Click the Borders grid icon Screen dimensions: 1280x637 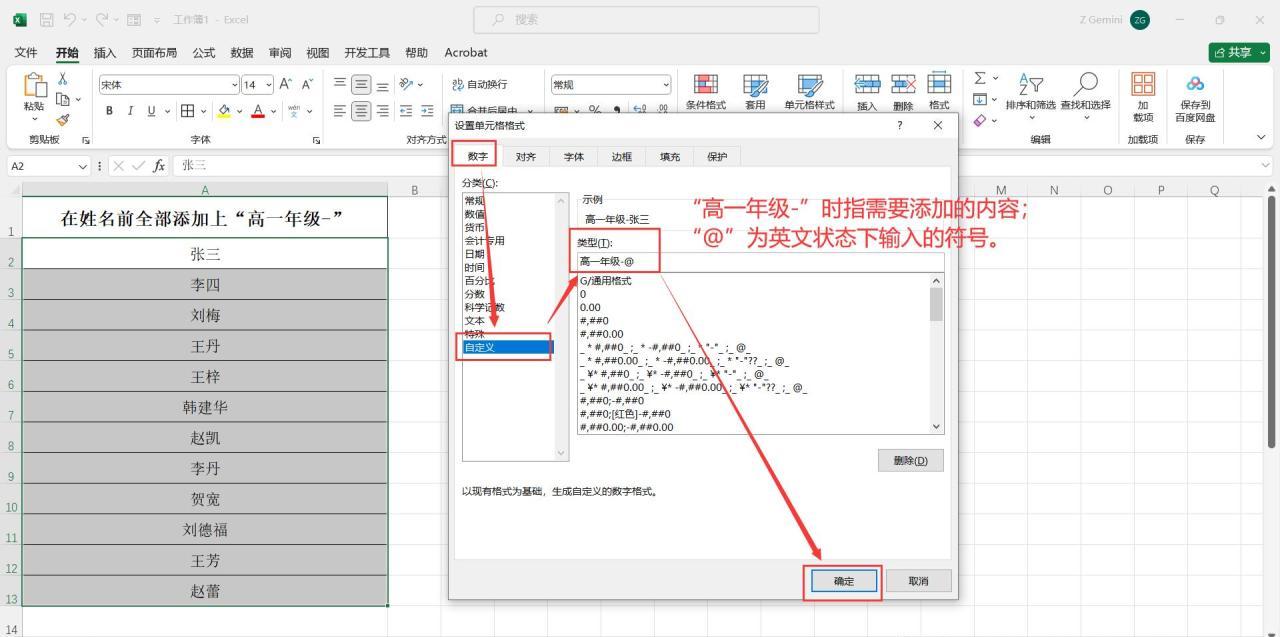[186, 111]
